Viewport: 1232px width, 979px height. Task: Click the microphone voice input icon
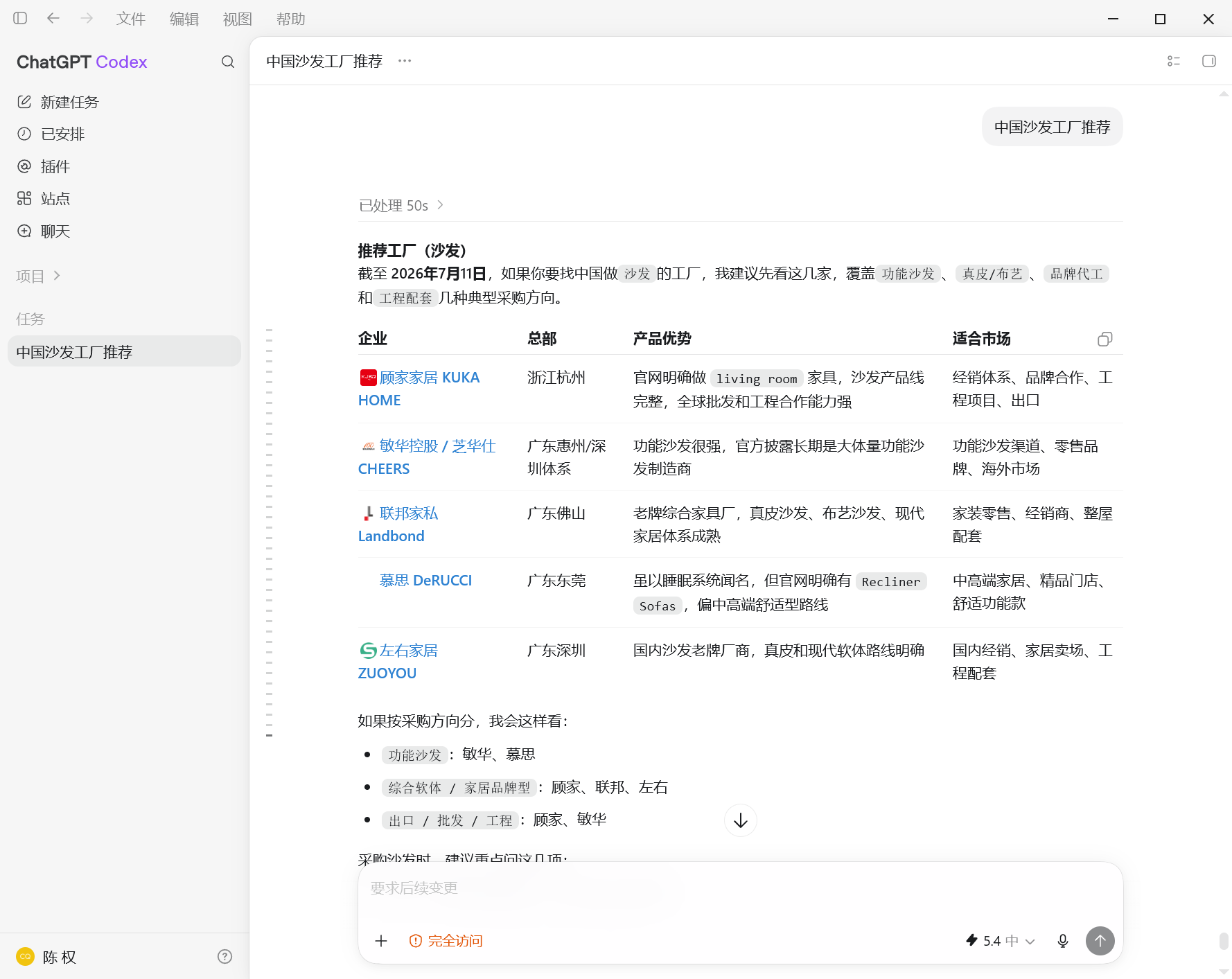1063,940
